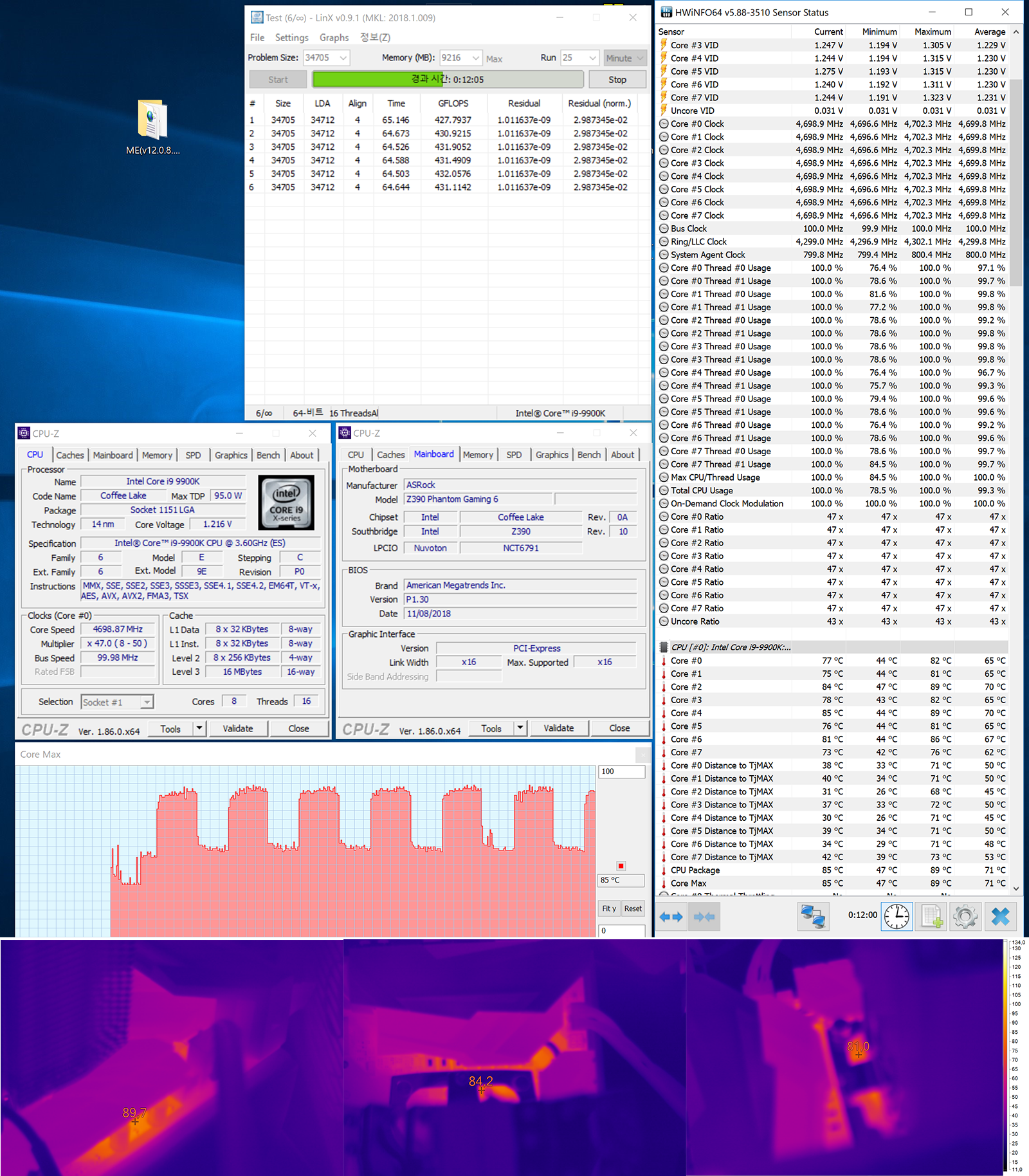Click the LinX title bar app icon
1029x1176 pixels.
point(257,17)
